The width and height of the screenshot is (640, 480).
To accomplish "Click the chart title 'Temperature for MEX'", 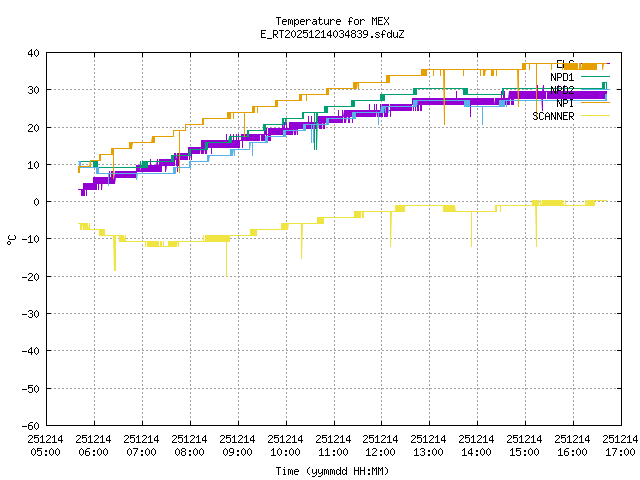I will (332, 21).
